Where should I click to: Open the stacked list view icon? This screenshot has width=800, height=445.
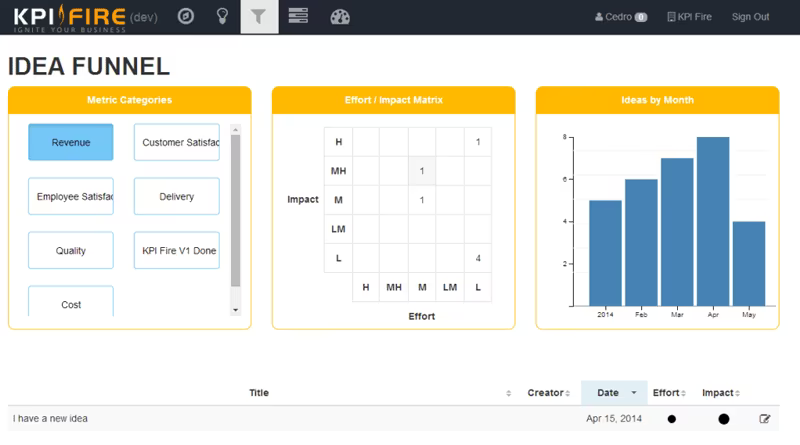(x=298, y=16)
